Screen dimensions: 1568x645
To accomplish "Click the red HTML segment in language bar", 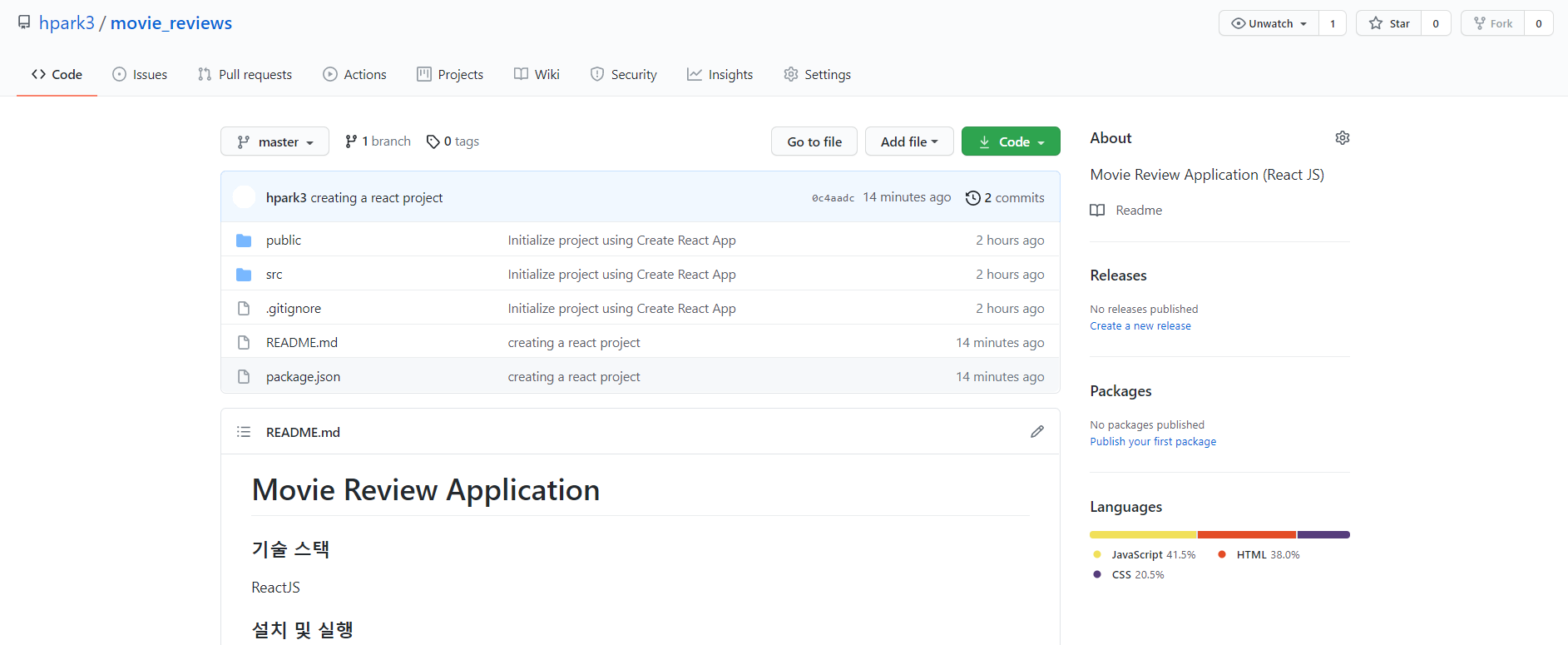I will [1247, 534].
